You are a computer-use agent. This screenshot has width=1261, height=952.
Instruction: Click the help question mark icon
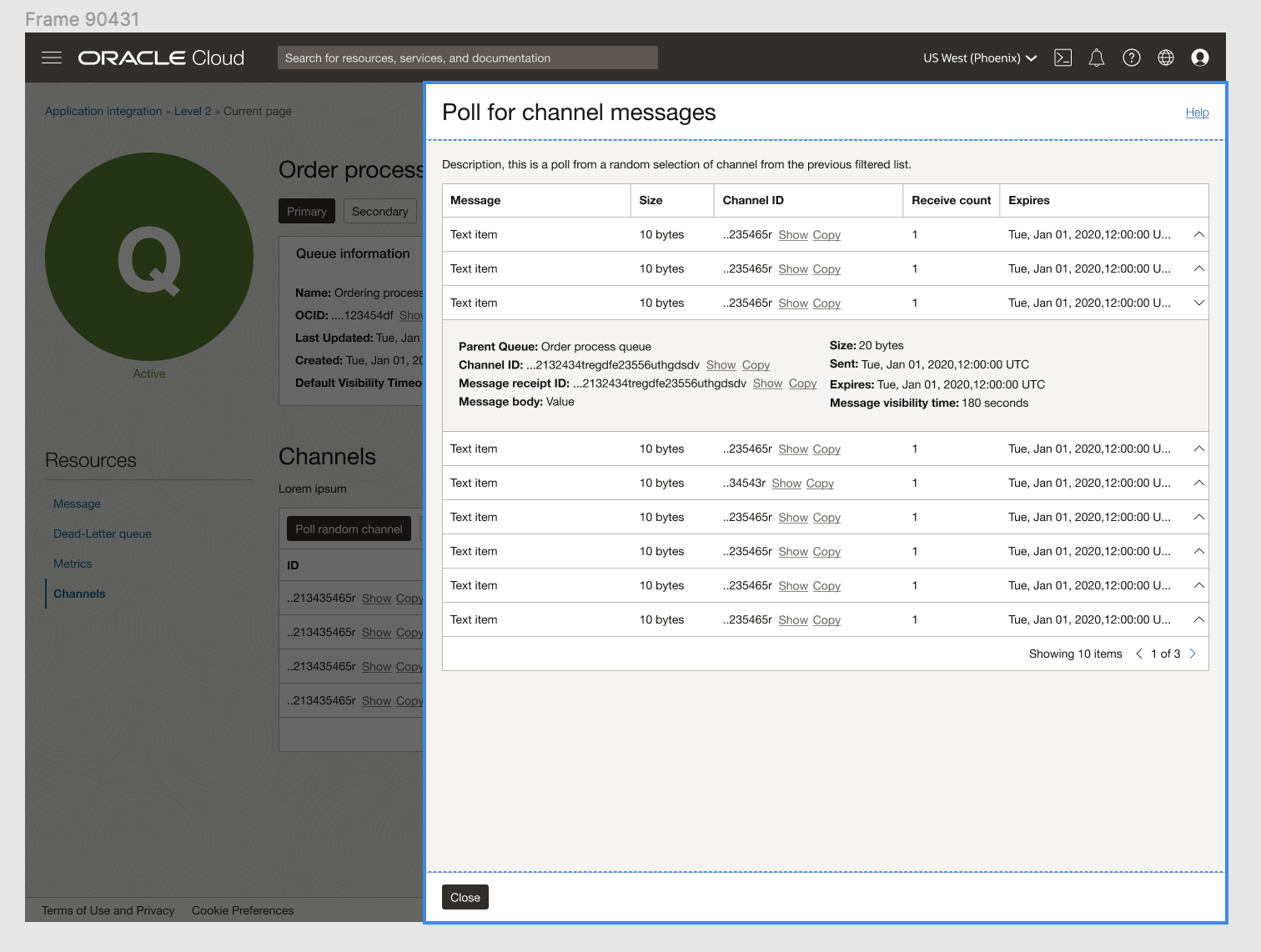pos(1131,57)
